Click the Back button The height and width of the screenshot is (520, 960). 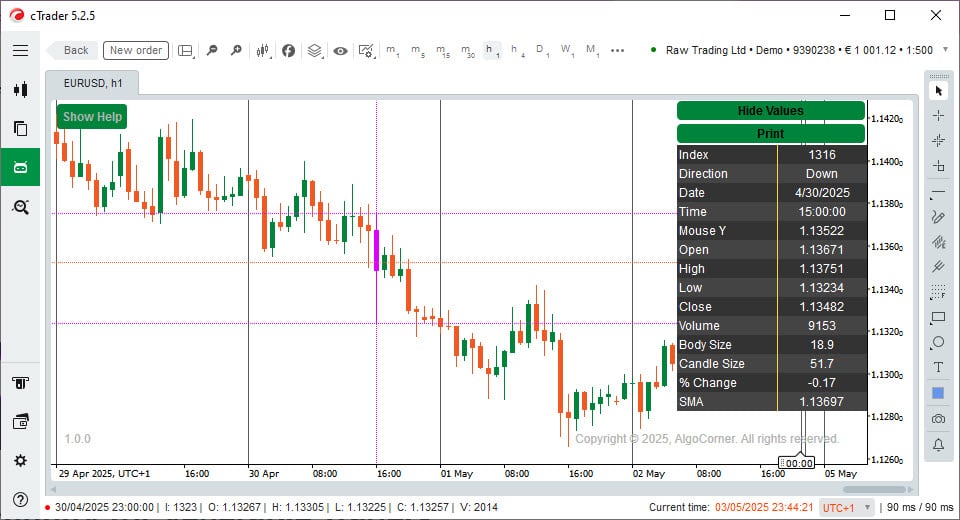pyautogui.click(x=72, y=50)
